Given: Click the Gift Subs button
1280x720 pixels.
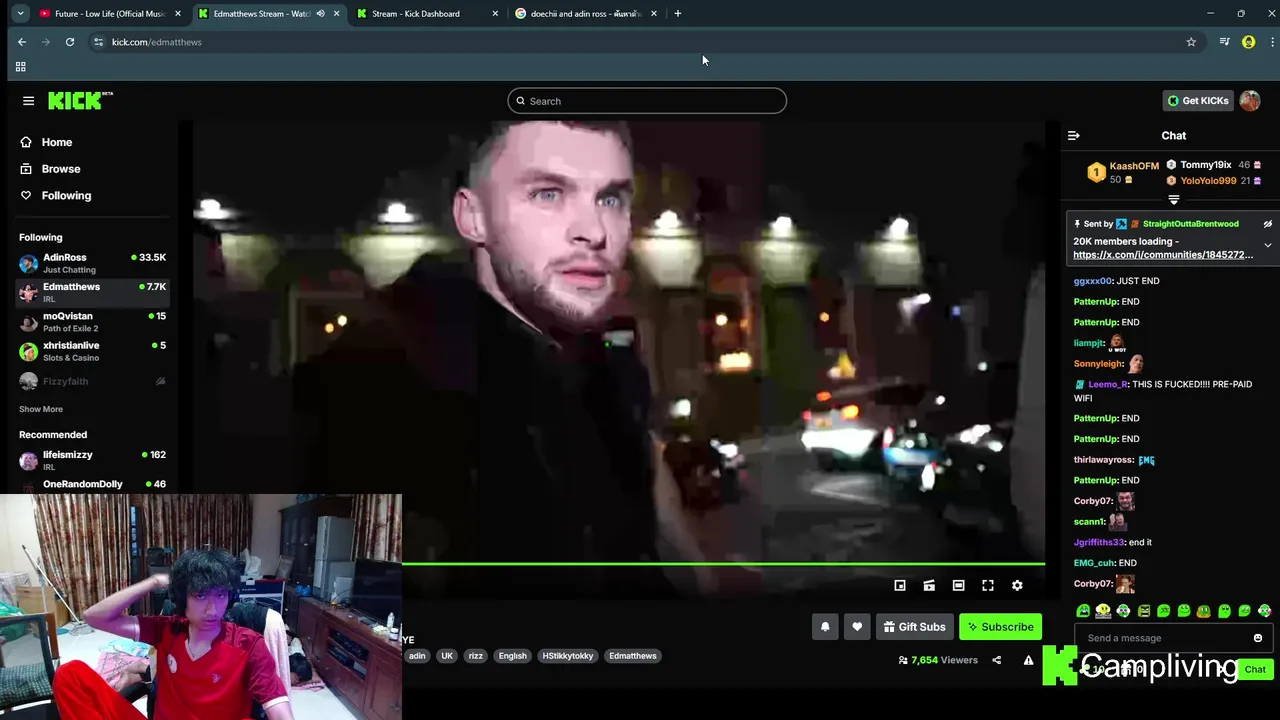Looking at the screenshot, I should click(914, 627).
